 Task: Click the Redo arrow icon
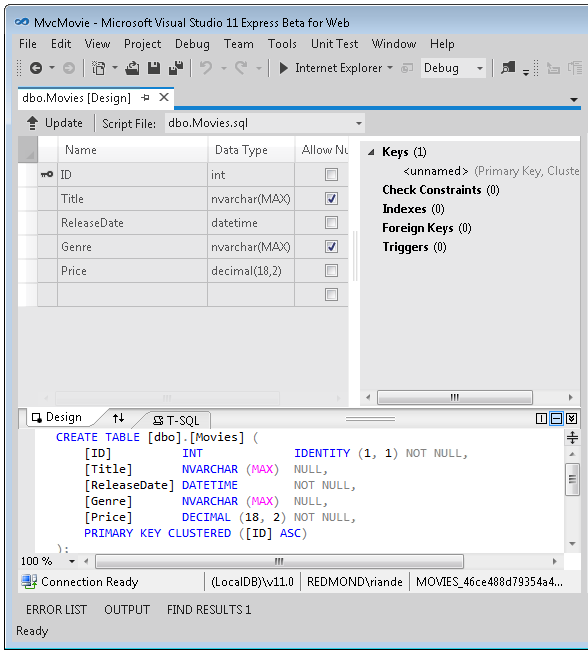pos(241,68)
